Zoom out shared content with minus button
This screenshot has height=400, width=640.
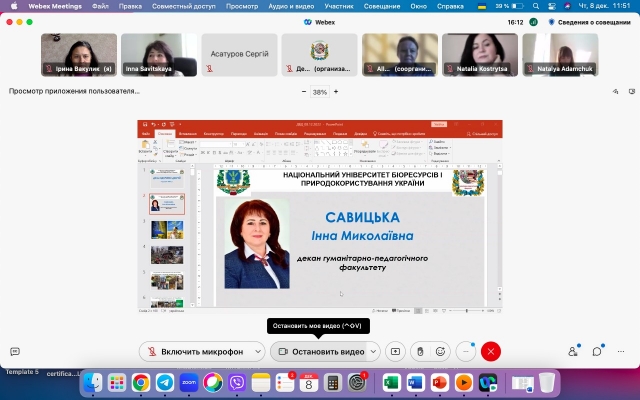(304, 92)
